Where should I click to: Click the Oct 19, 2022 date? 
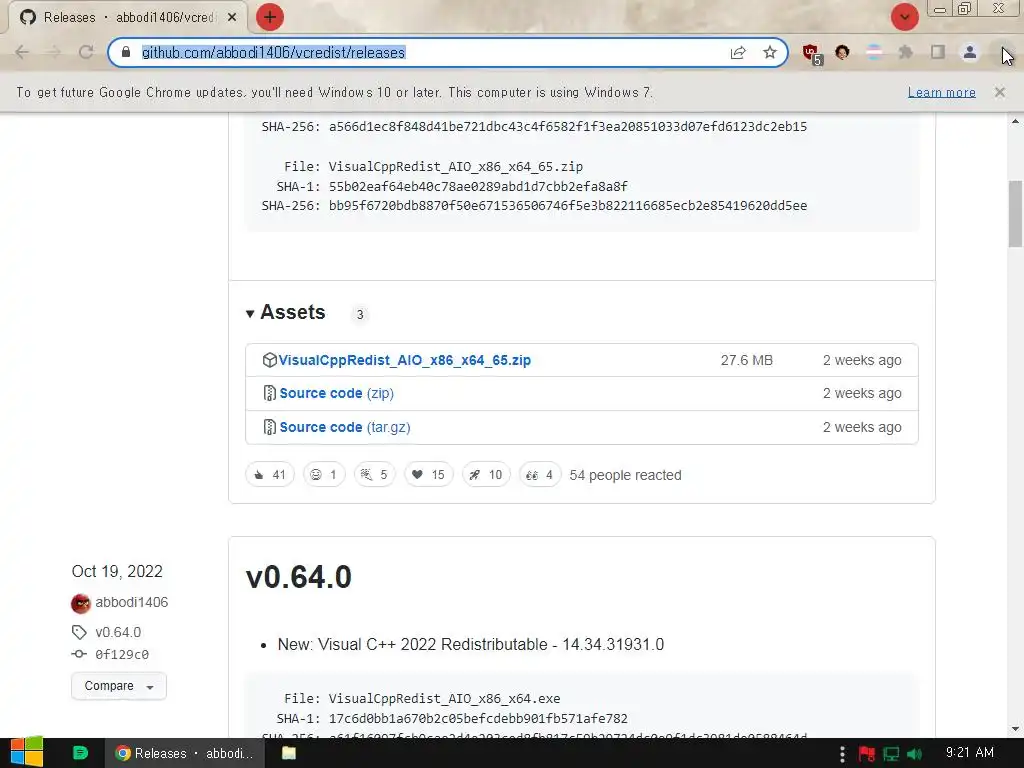point(117,571)
